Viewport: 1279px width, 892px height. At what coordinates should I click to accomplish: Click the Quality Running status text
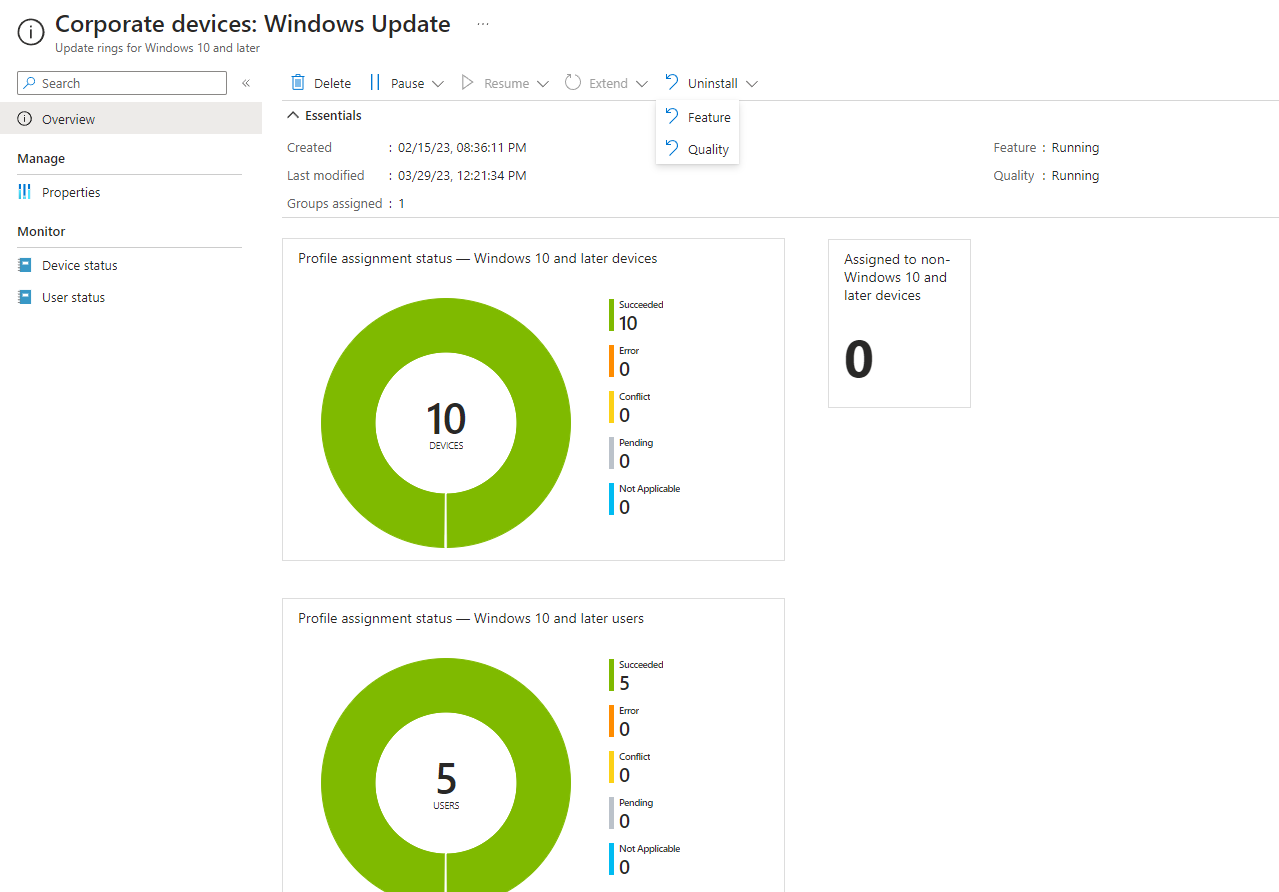(1075, 175)
